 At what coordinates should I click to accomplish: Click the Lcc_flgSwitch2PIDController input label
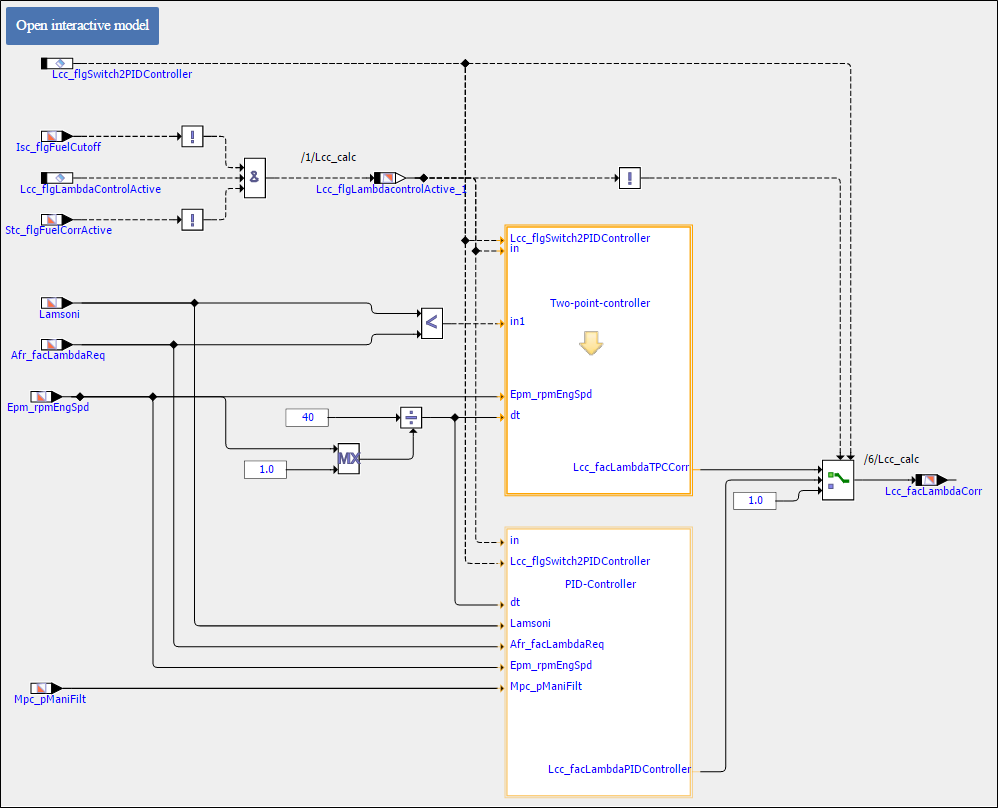tap(121, 74)
